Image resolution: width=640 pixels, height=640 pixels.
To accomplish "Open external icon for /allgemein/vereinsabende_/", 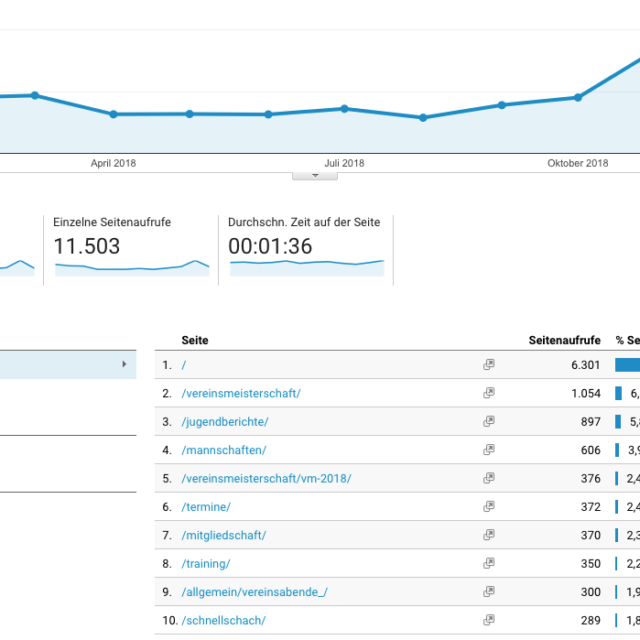I will pyautogui.click(x=488, y=592).
